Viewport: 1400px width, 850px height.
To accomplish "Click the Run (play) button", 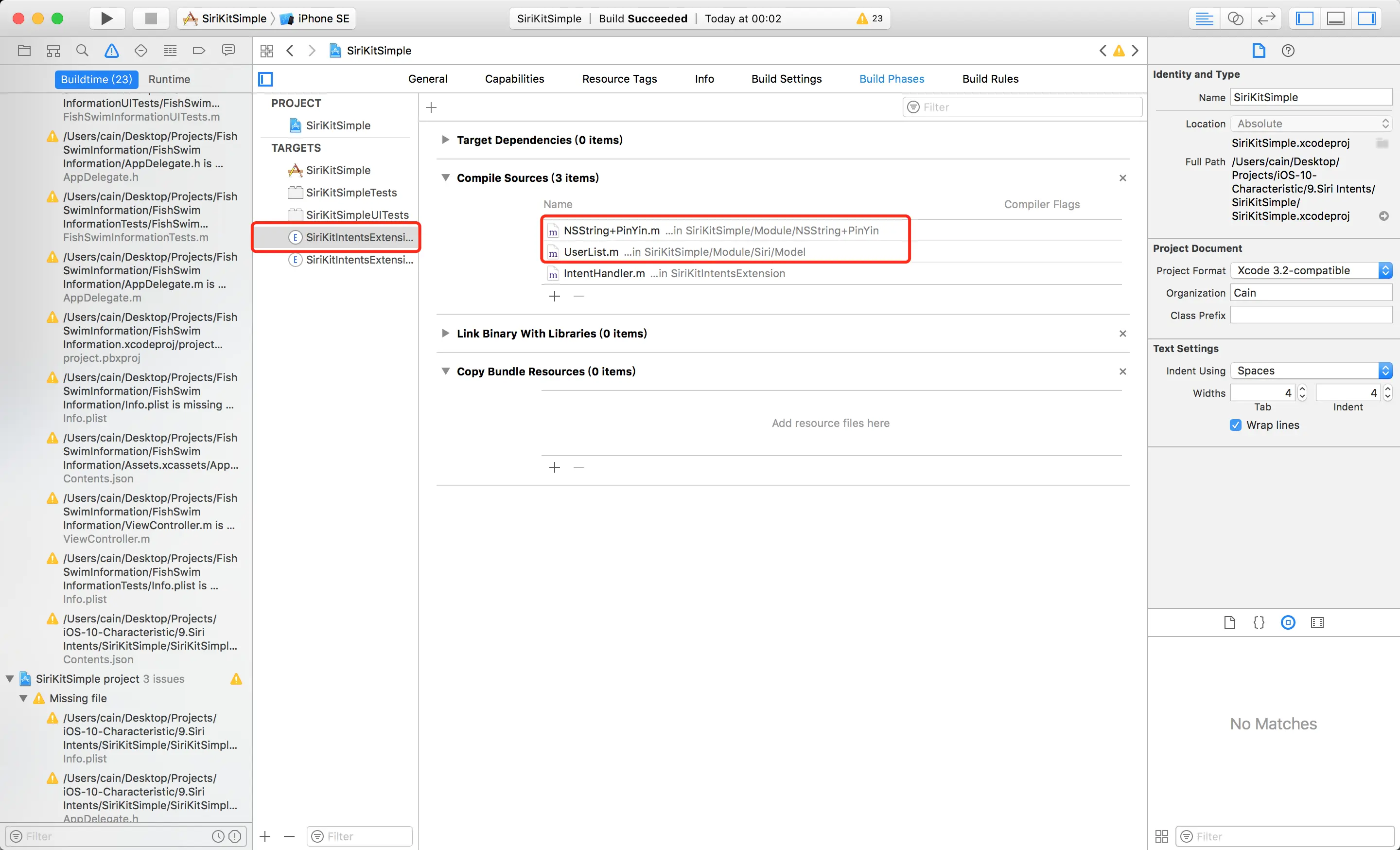I will [106, 18].
